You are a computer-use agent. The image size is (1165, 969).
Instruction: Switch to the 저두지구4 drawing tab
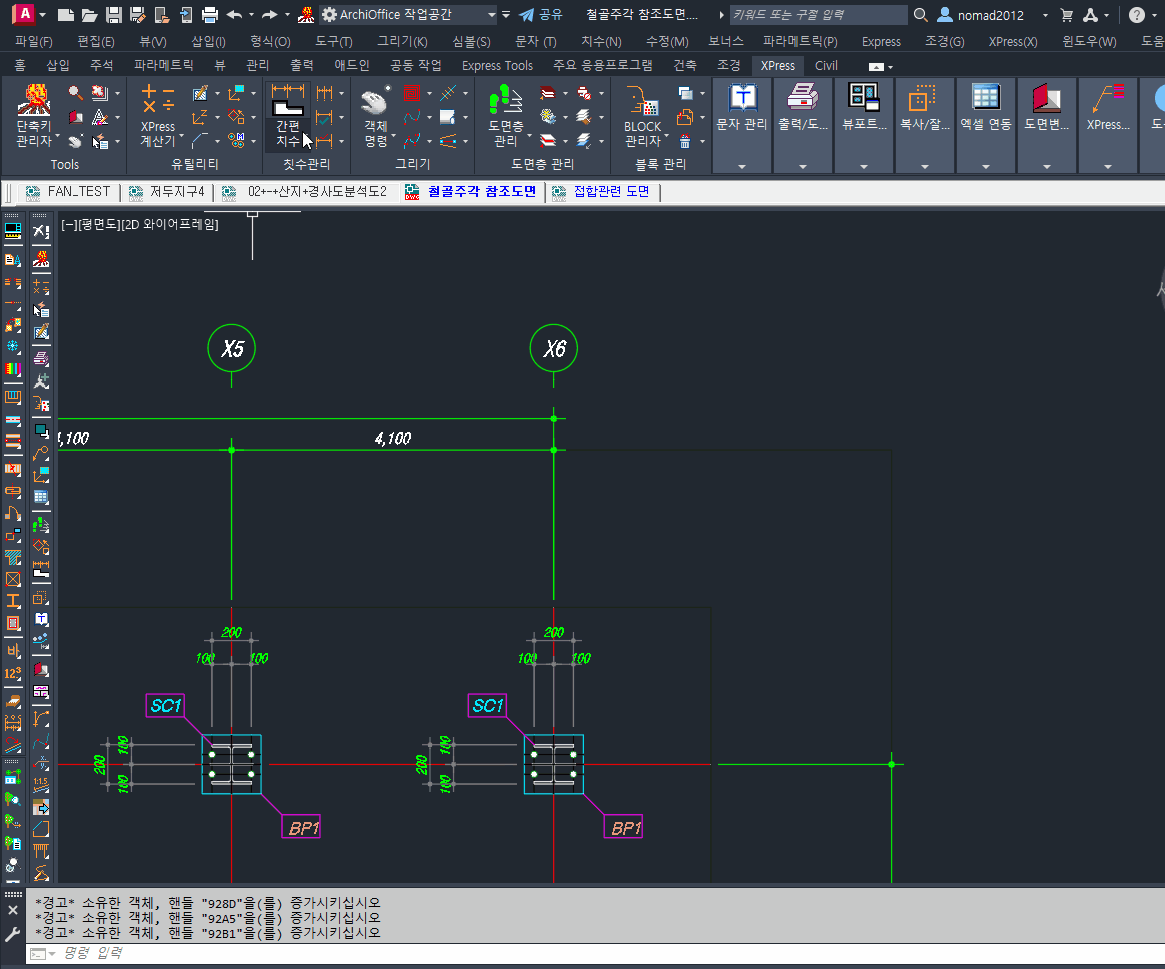point(168,192)
